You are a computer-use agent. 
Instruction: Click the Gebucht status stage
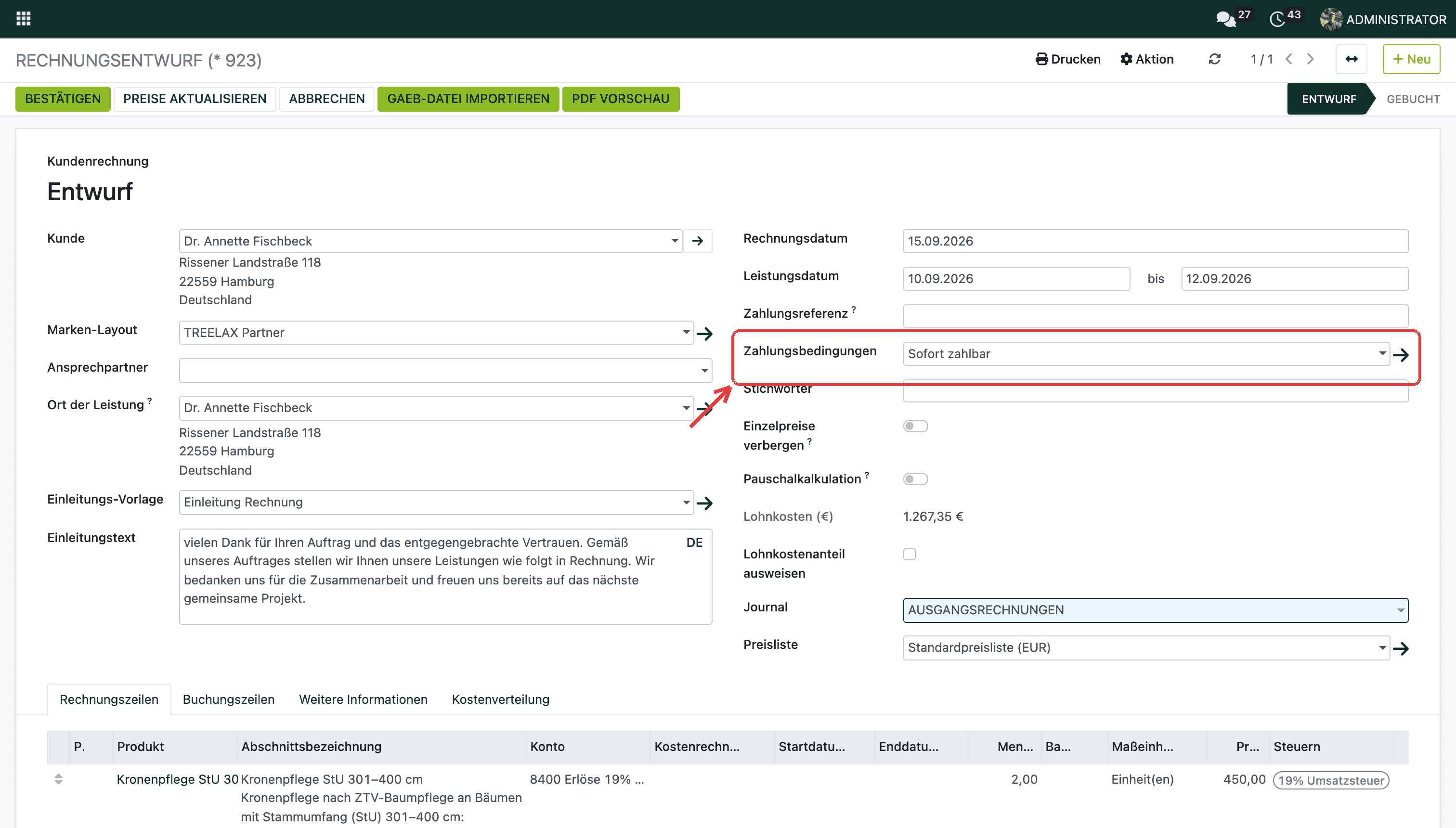click(x=1413, y=99)
